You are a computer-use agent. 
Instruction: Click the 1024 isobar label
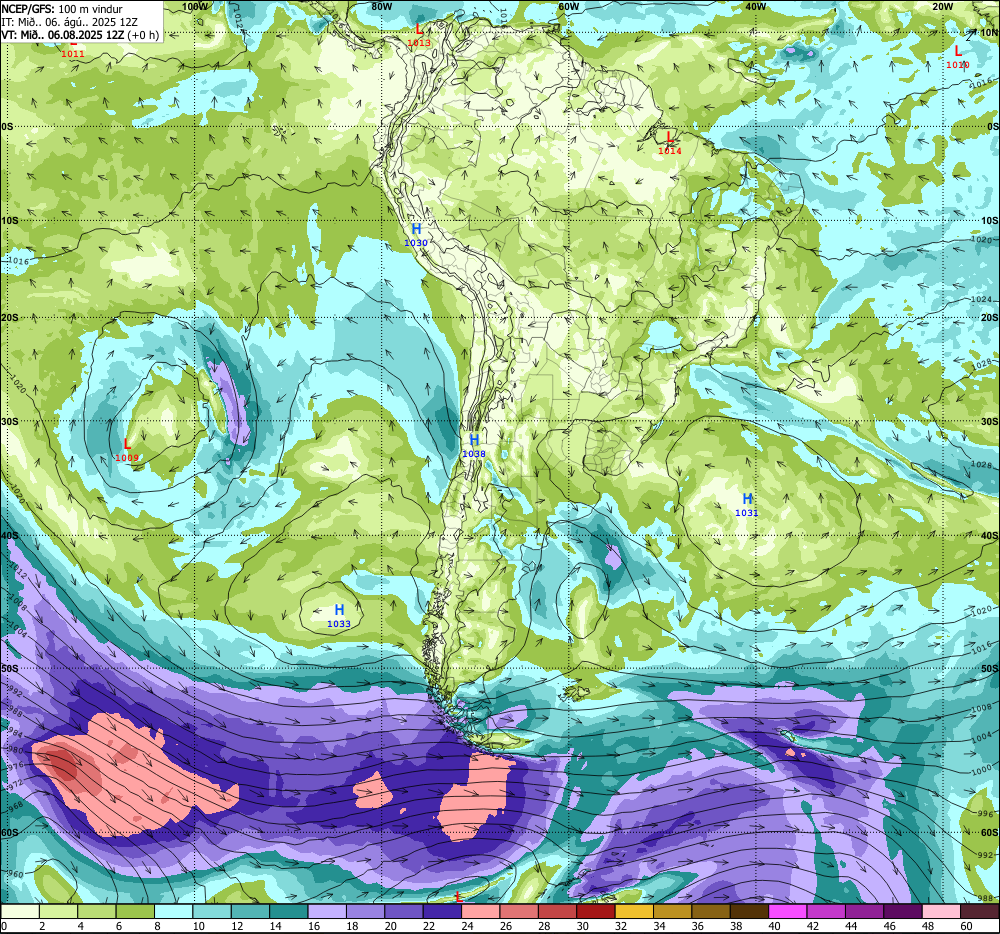click(982, 300)
